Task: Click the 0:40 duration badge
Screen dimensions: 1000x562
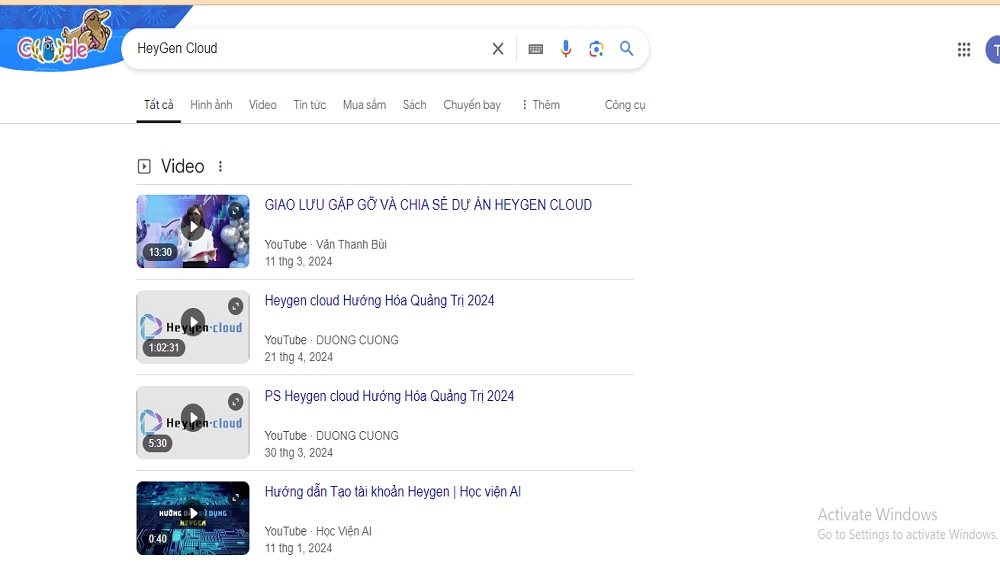Action: 158,539
